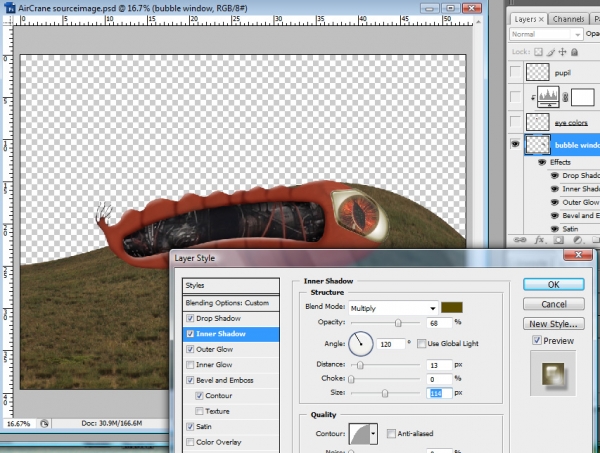The height and width of the screenshot is (453, 600).
Task: Hide Drop Shadow effect in Layers panel
Action: [554, 176]
